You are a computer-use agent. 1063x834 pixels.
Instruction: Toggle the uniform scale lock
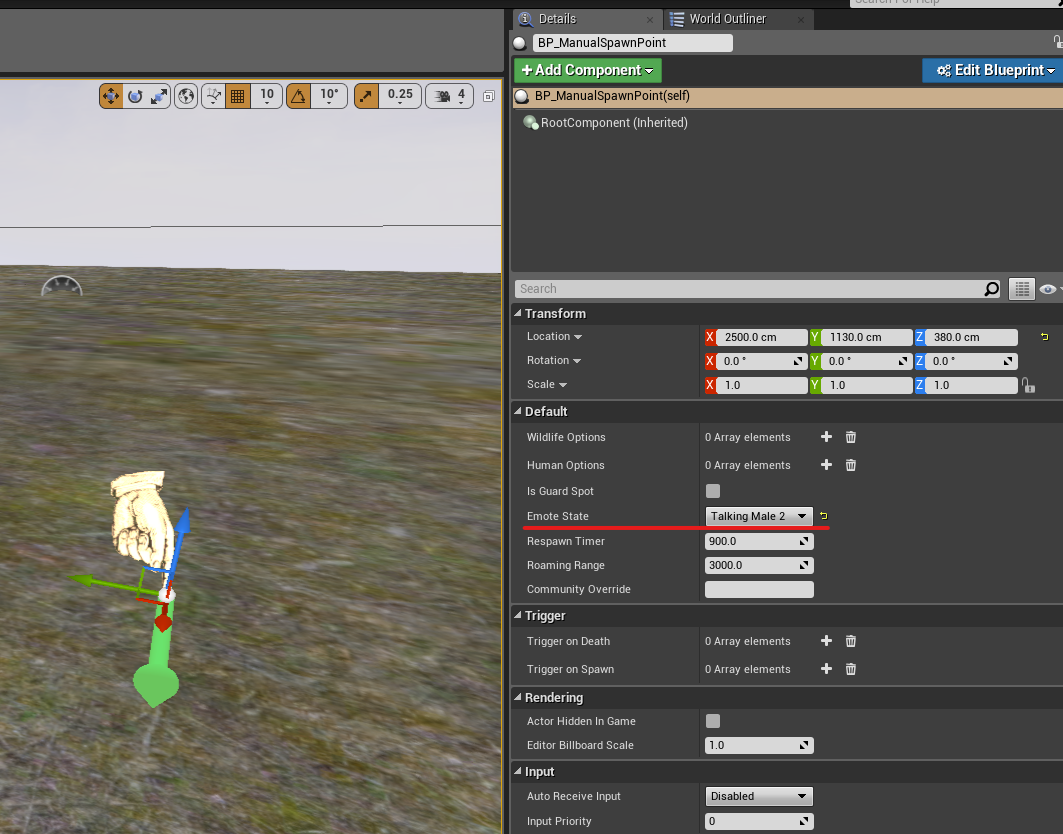pyautogui.click(x=1027, y=385)
